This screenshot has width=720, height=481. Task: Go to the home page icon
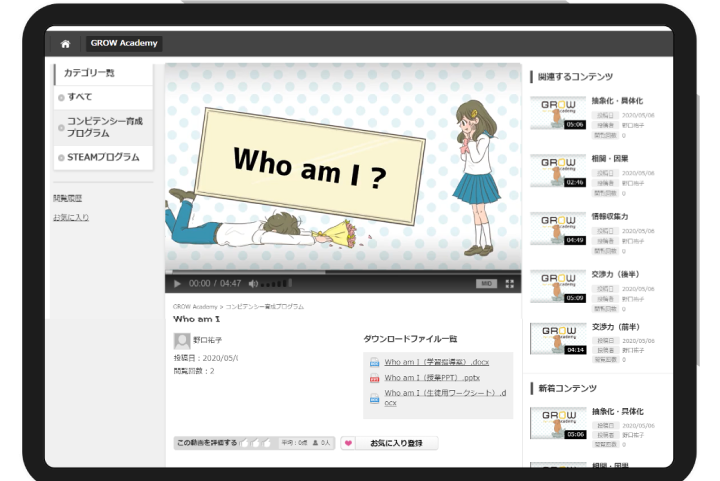(x=65, y=44)
